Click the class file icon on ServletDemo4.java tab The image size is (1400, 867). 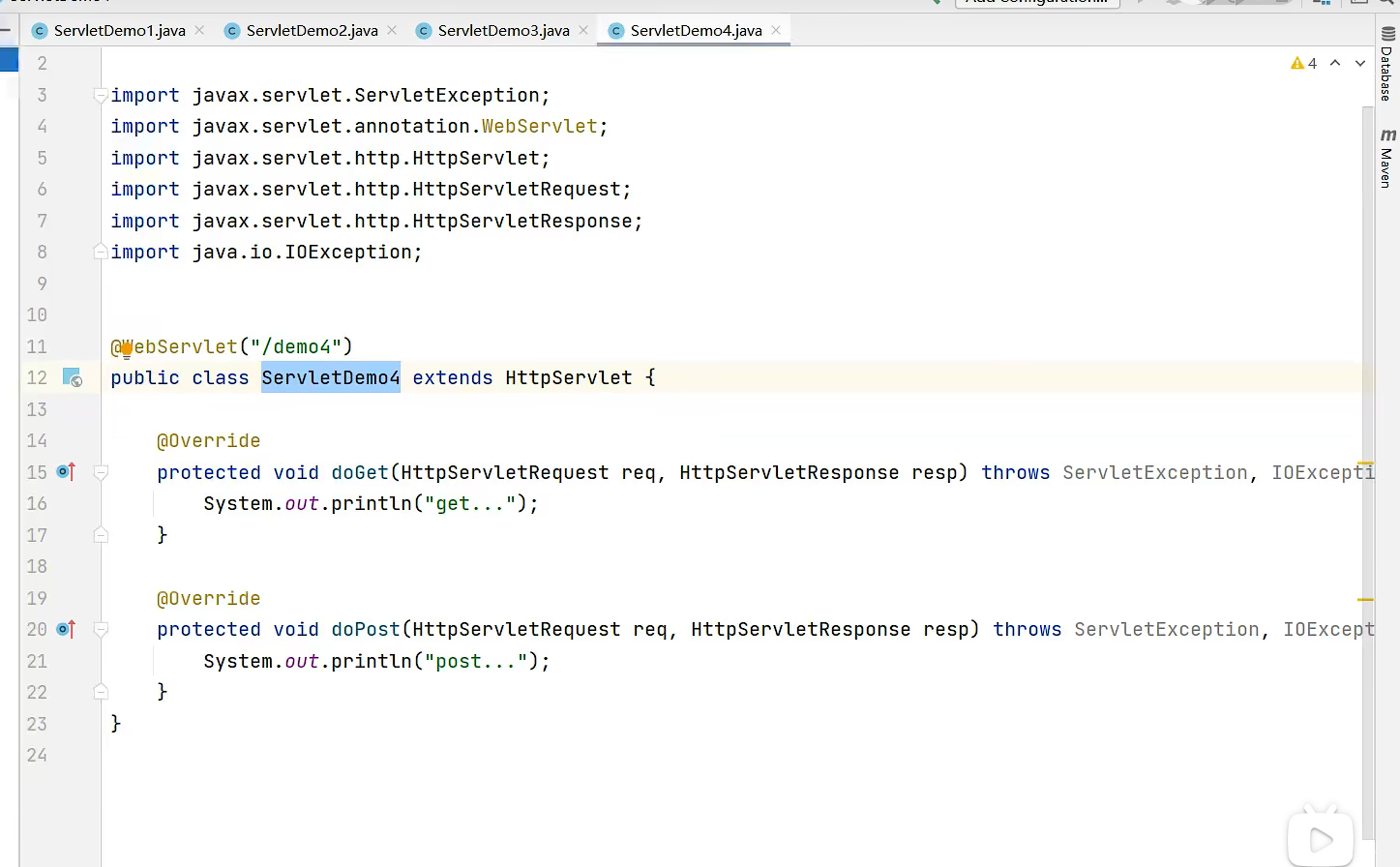616,31
